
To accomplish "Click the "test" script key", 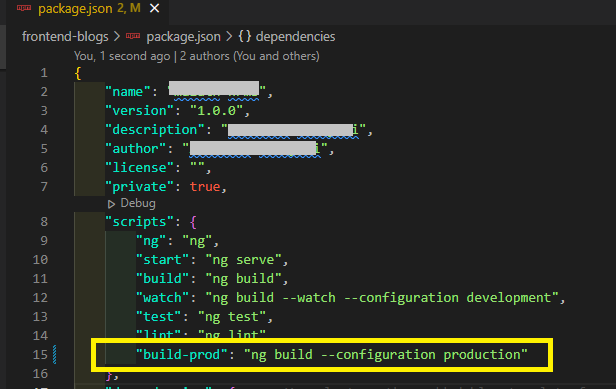I will point(159,317).
